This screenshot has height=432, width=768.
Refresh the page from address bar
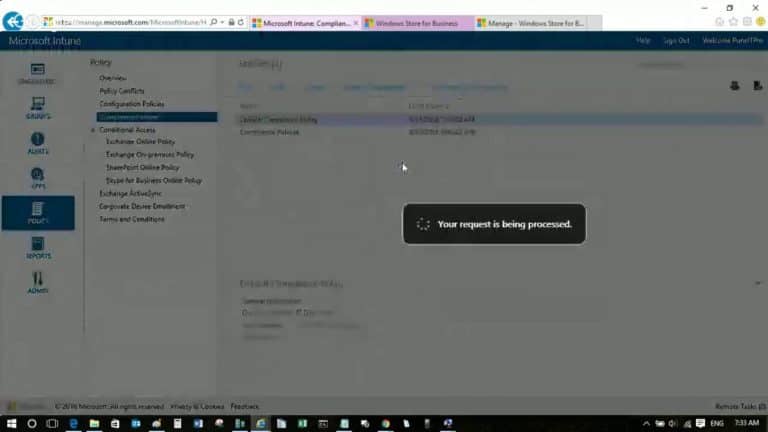tap(240, 22)
